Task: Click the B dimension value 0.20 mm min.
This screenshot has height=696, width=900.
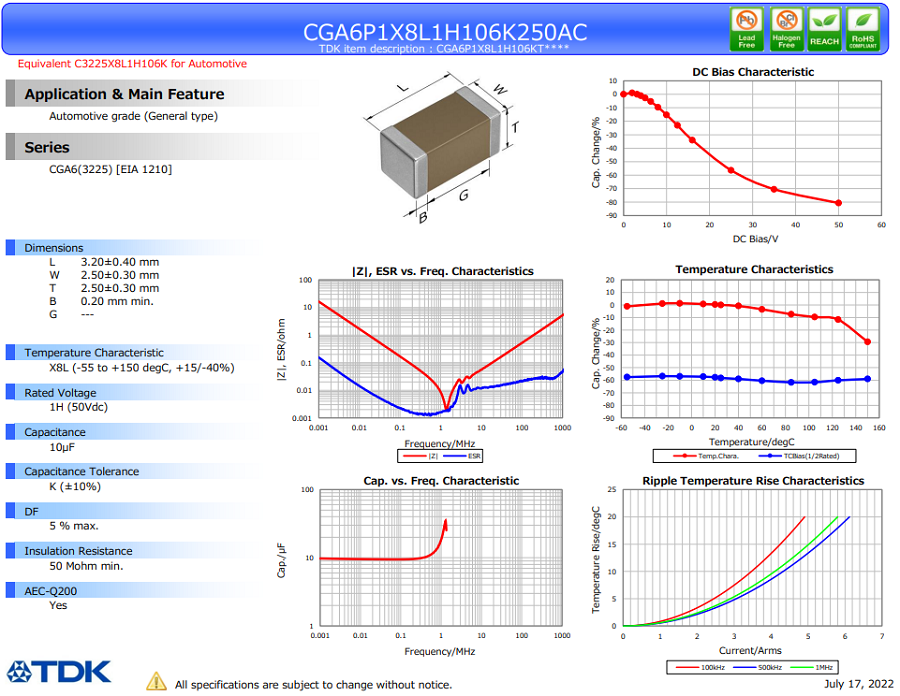Action: [x=117, y=302]
